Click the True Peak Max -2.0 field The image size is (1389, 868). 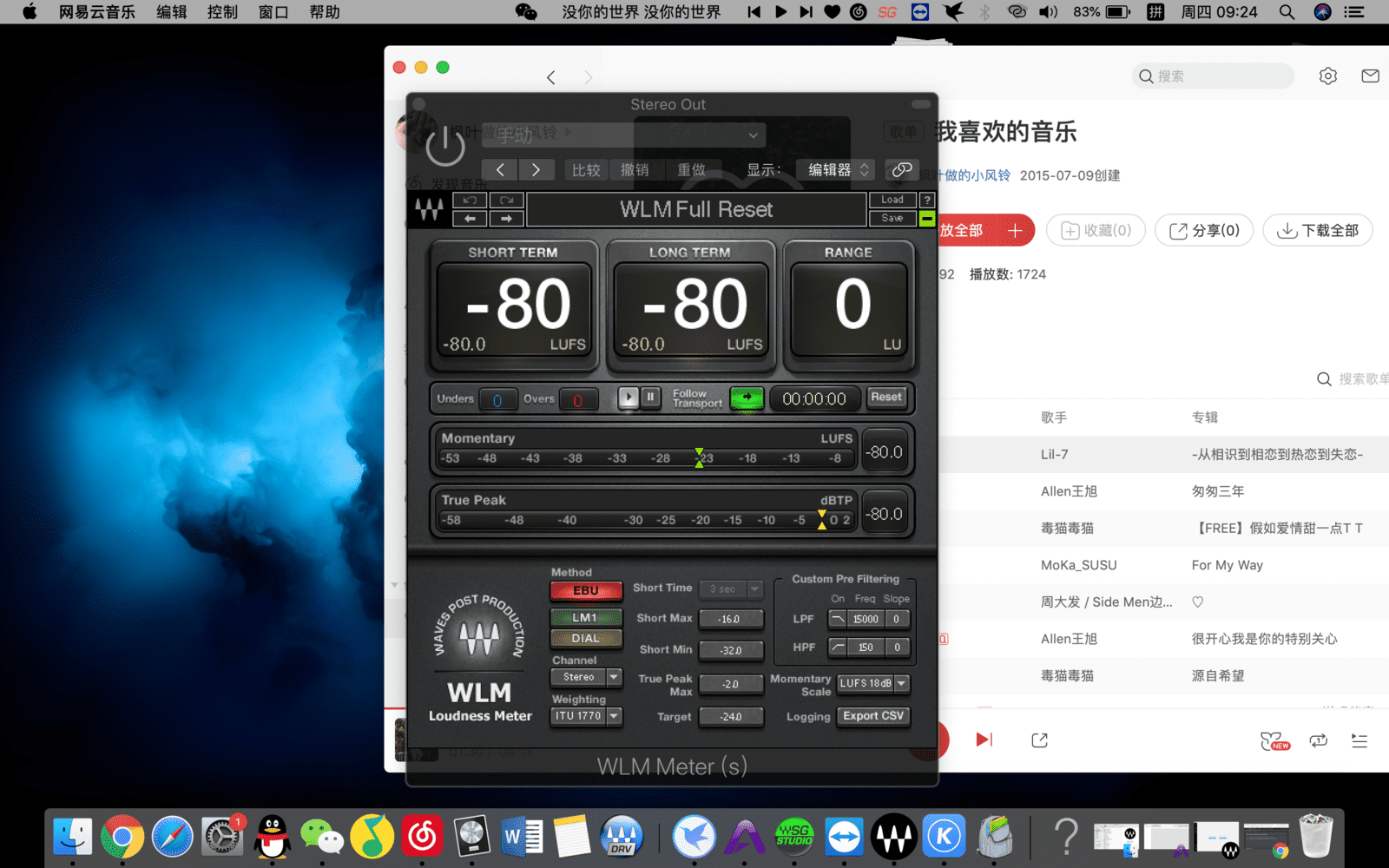point(731,684)
